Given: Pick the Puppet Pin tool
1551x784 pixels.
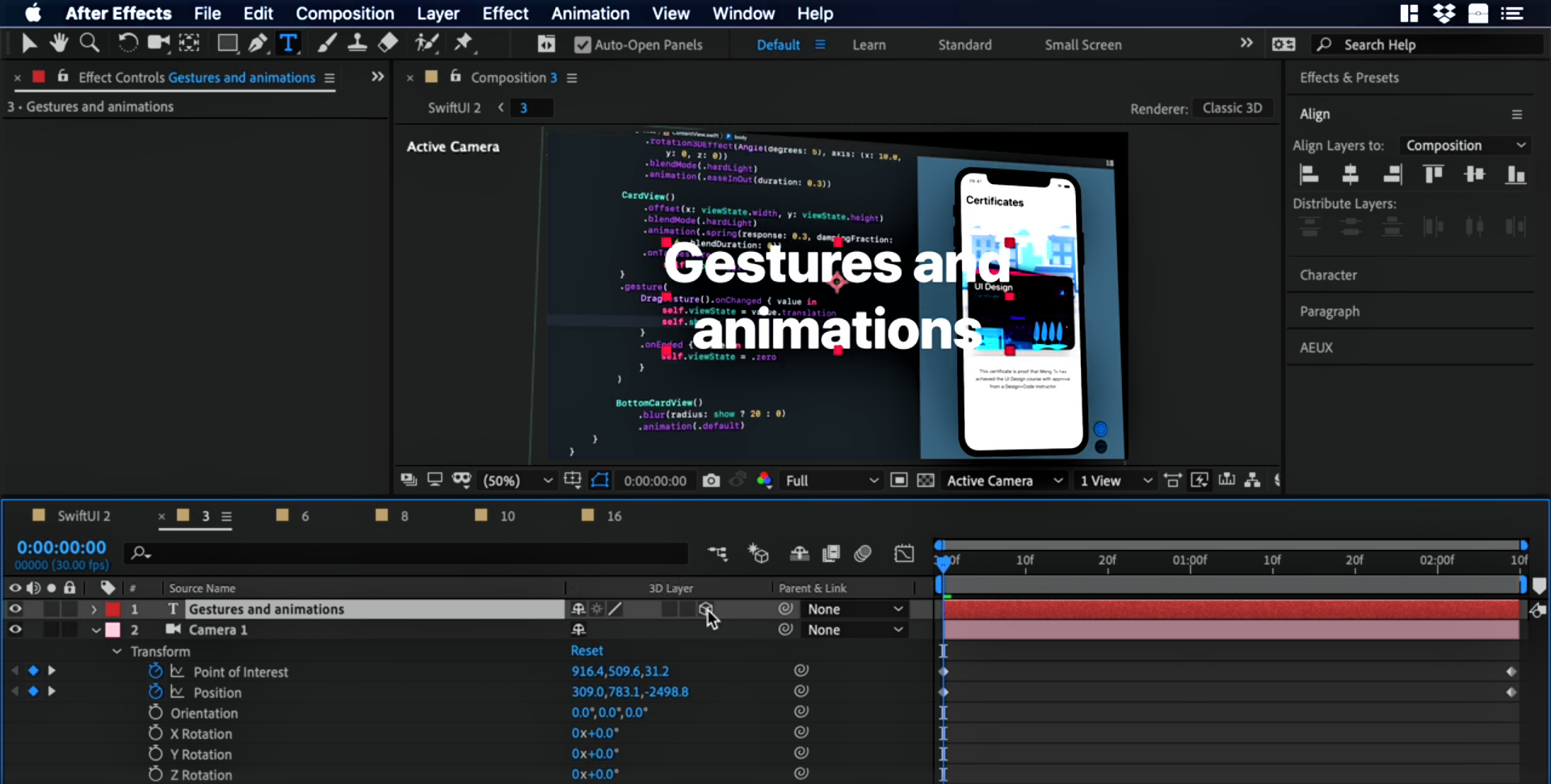Looking at the screenshot, I should [x=464, y=43].
